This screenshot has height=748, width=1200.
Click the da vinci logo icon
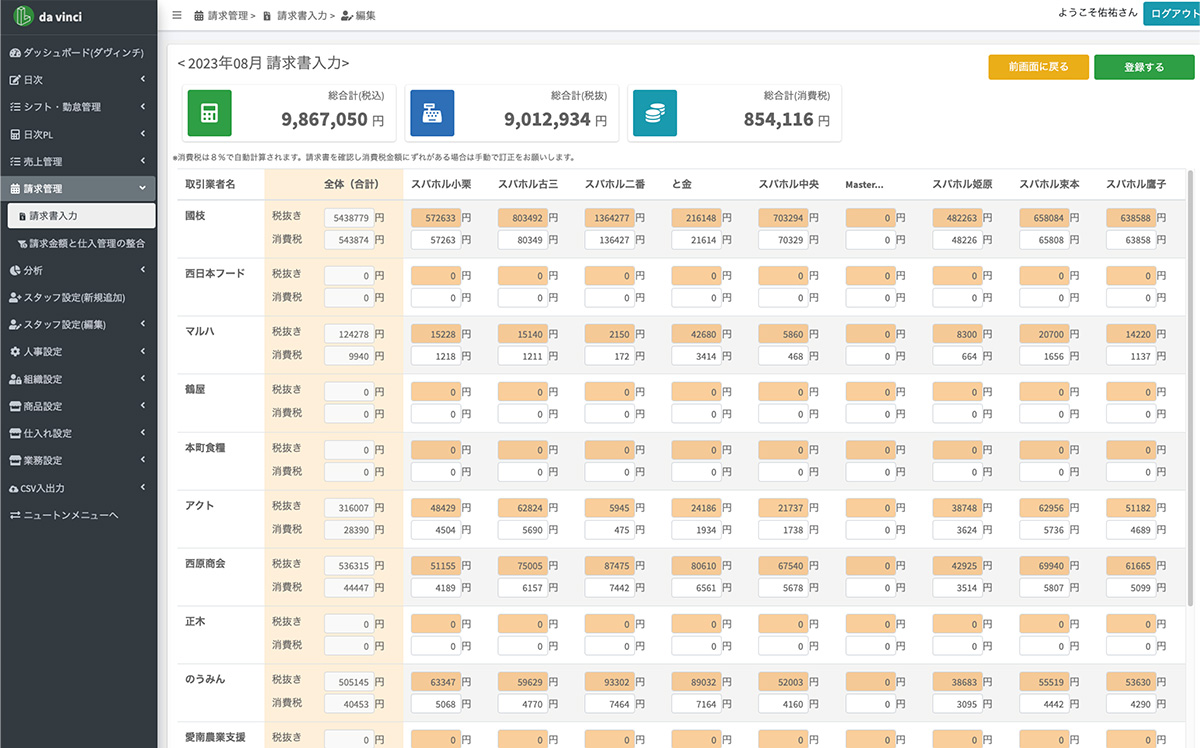[23, 18]
